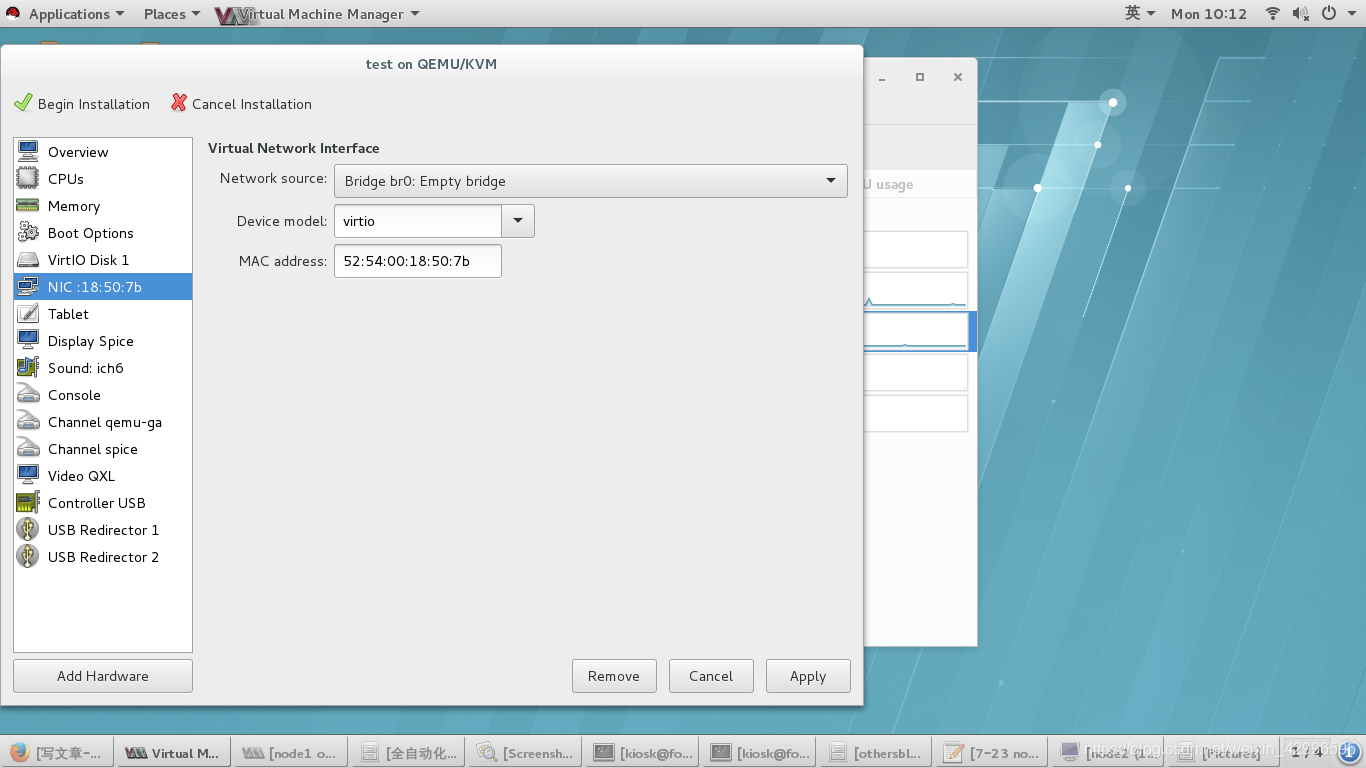Open the Network source dropdown
Screen dimensions: 1366x768
(x=590, y=181)
